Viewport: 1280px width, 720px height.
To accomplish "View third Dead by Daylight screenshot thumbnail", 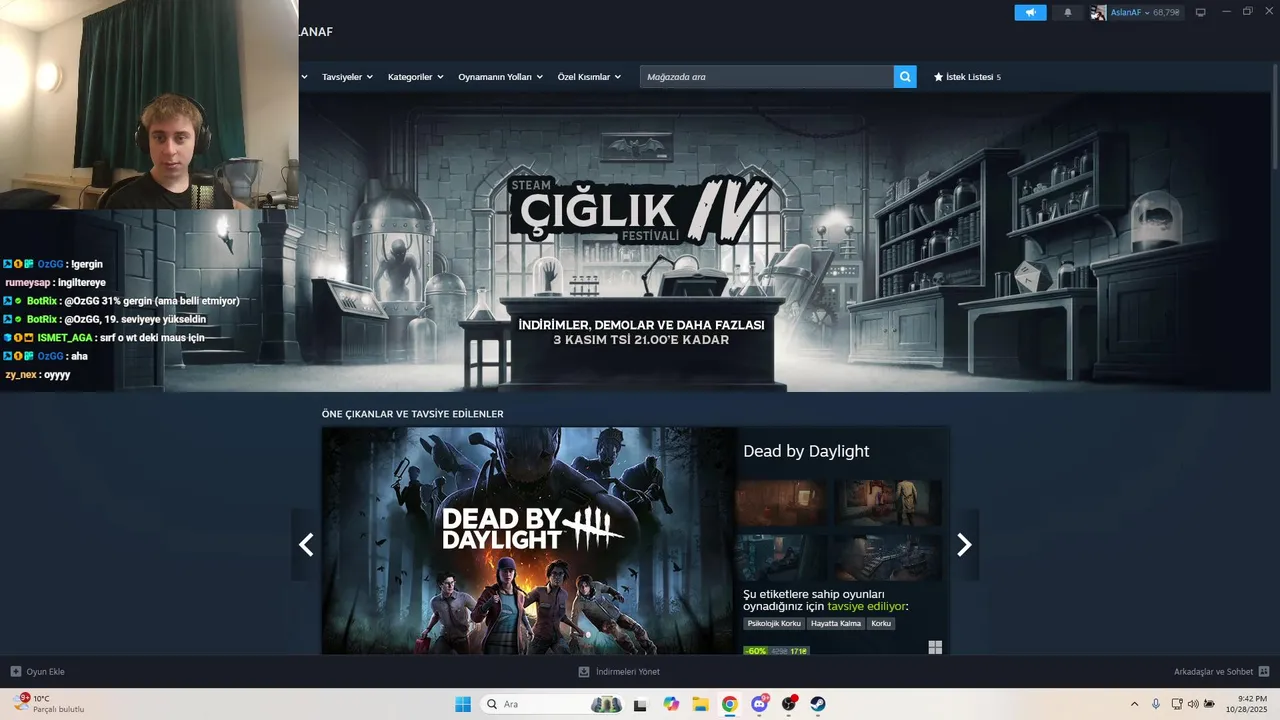I will tap(781, 557).
